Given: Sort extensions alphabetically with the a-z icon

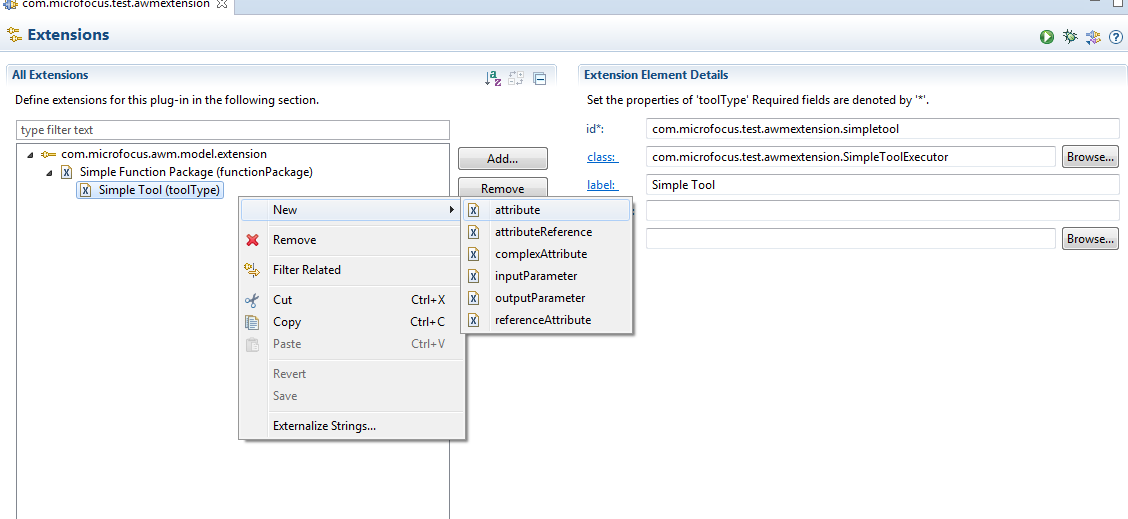Looking at the screenshot, I should [493, 78].
